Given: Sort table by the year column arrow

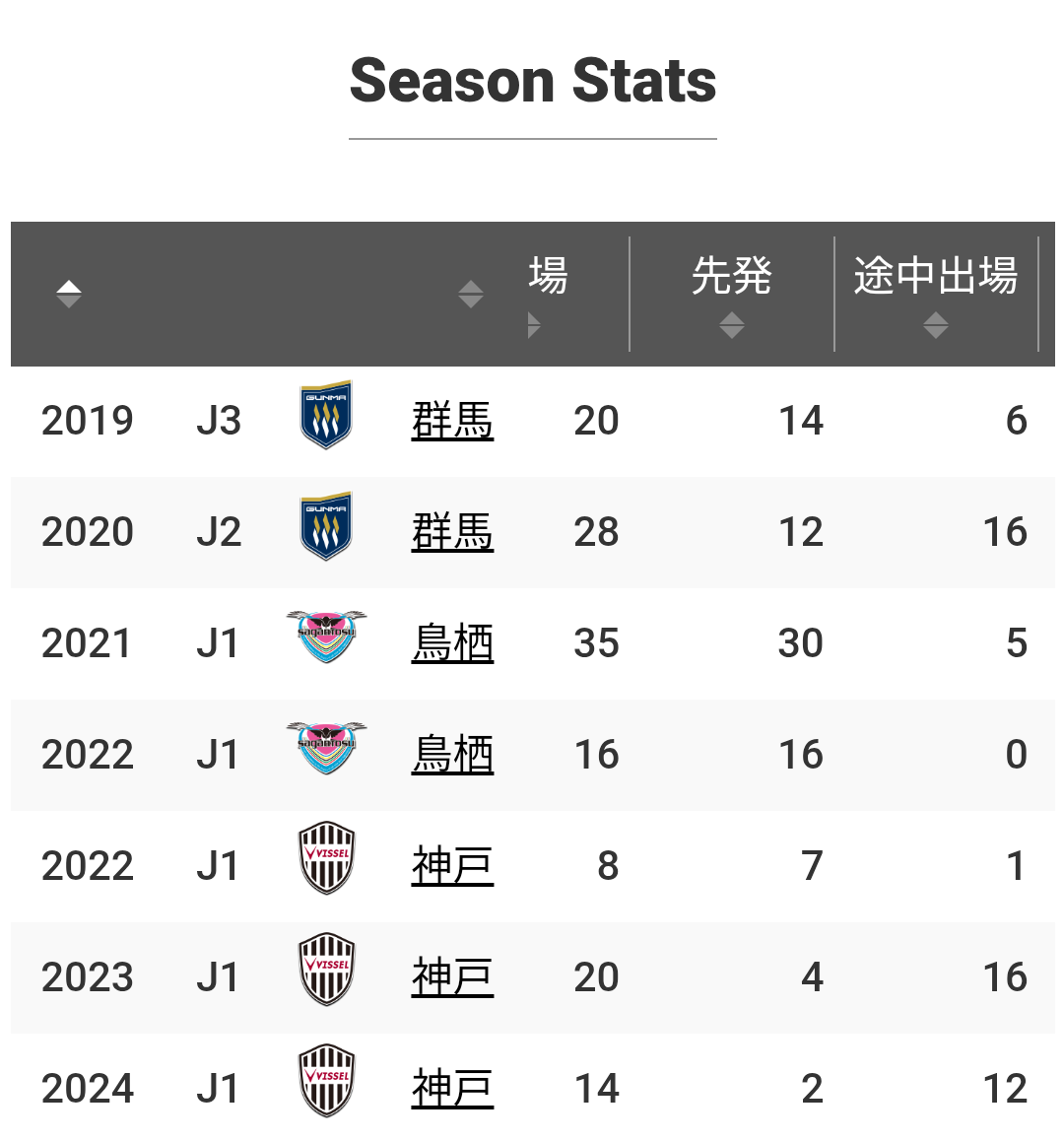Looking at the screenshot, I should point(68,294).
